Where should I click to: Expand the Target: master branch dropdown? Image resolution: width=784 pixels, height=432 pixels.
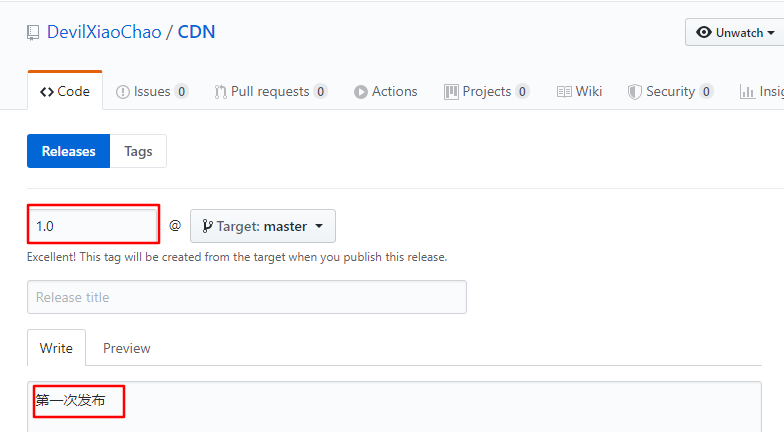tap(263, 226)
